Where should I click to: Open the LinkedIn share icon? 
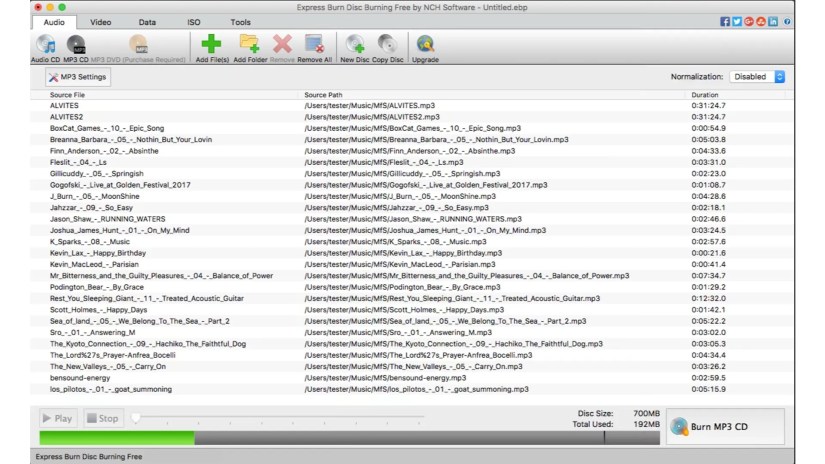pyautogui.click(x=773, y=22)
